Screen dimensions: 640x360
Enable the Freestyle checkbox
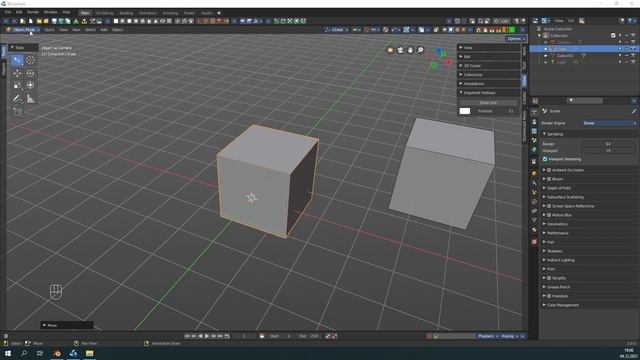pos(549,296)
